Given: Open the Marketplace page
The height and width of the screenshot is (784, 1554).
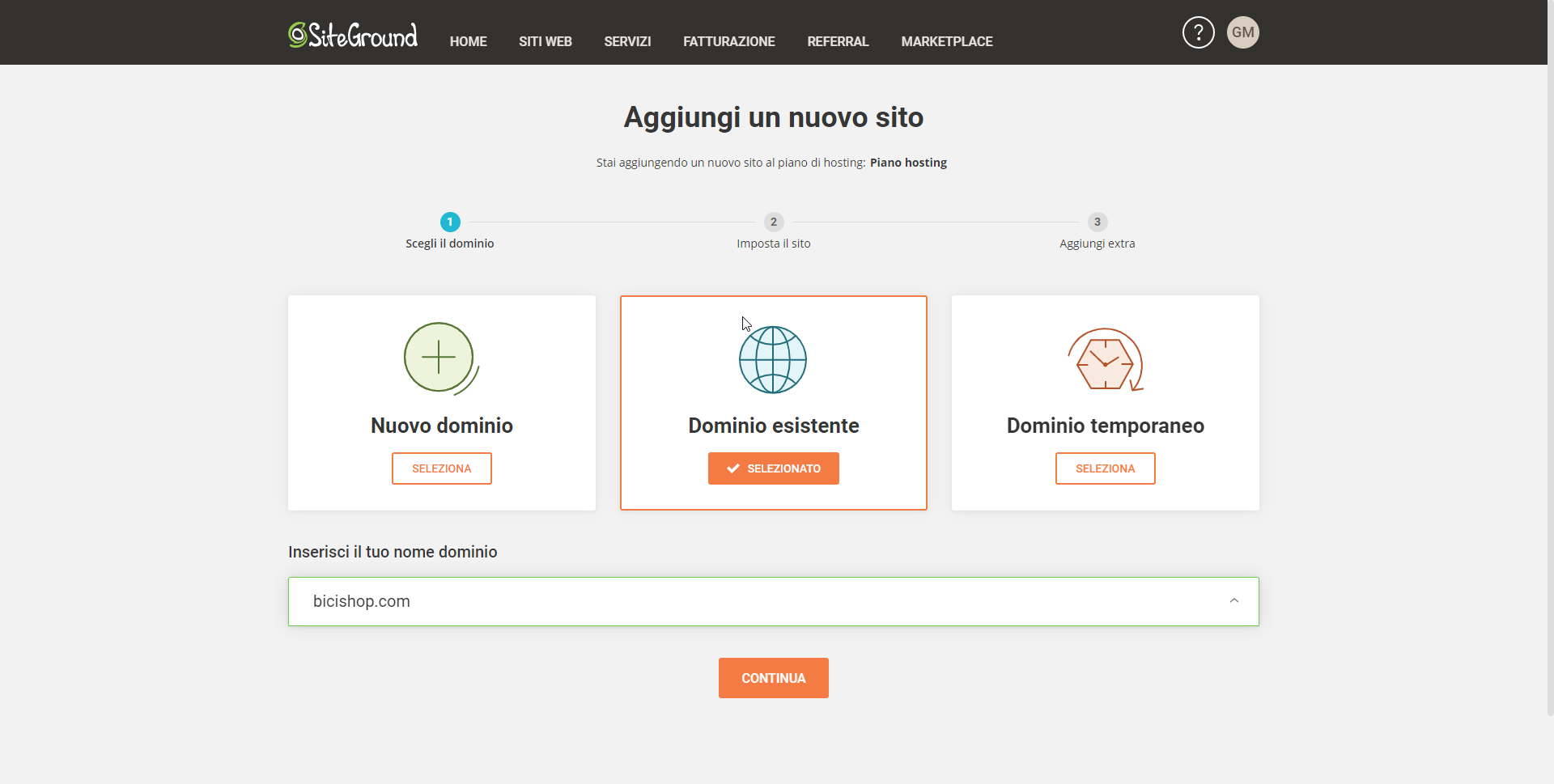Looking at the screenshot, I should (x=947, y=41).
